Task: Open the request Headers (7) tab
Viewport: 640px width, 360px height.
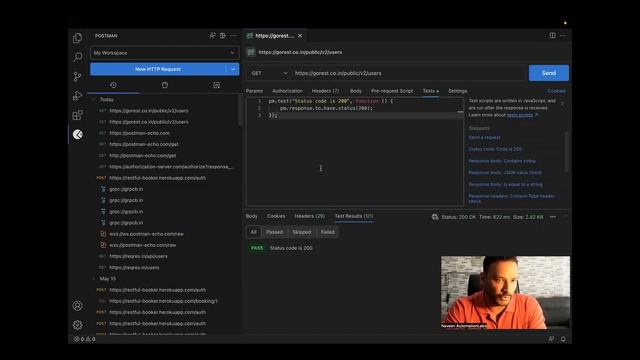Action: (325, 91)
